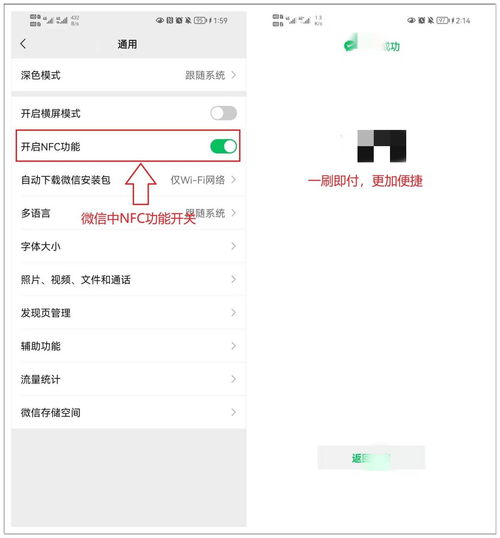500x538 pixels.
Task: Click the battery indicator in left status bar
Action: tap(200, 21)
